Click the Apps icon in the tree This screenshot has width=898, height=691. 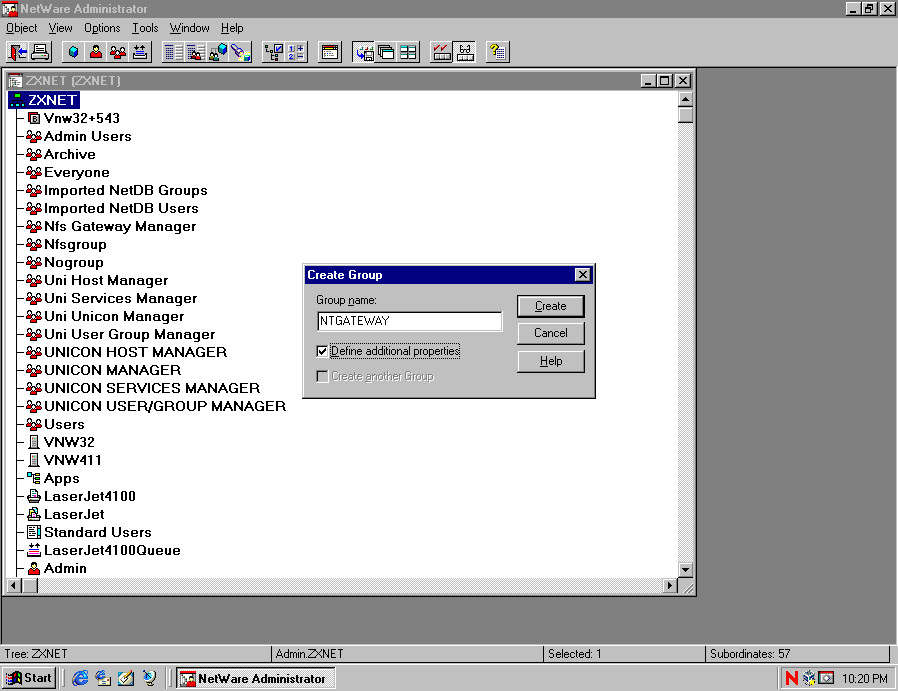click(x=34, y=478)
